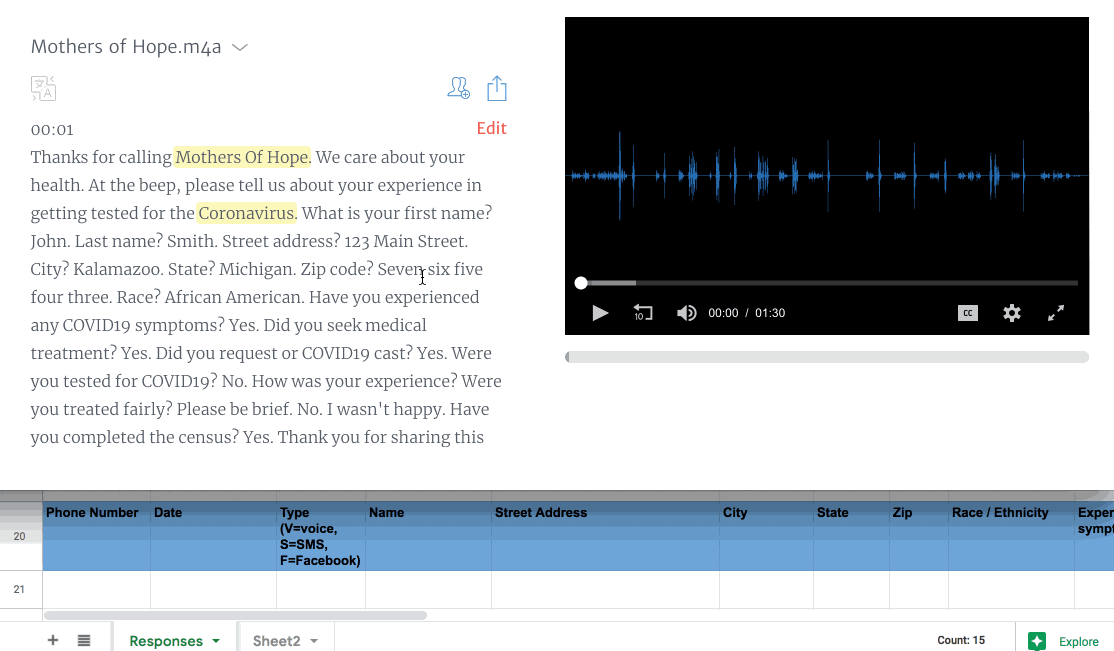Image resolution: width=1114 pixels, height=651 pixels.
Task: Click the red Edit link
Action: (492, 128)
